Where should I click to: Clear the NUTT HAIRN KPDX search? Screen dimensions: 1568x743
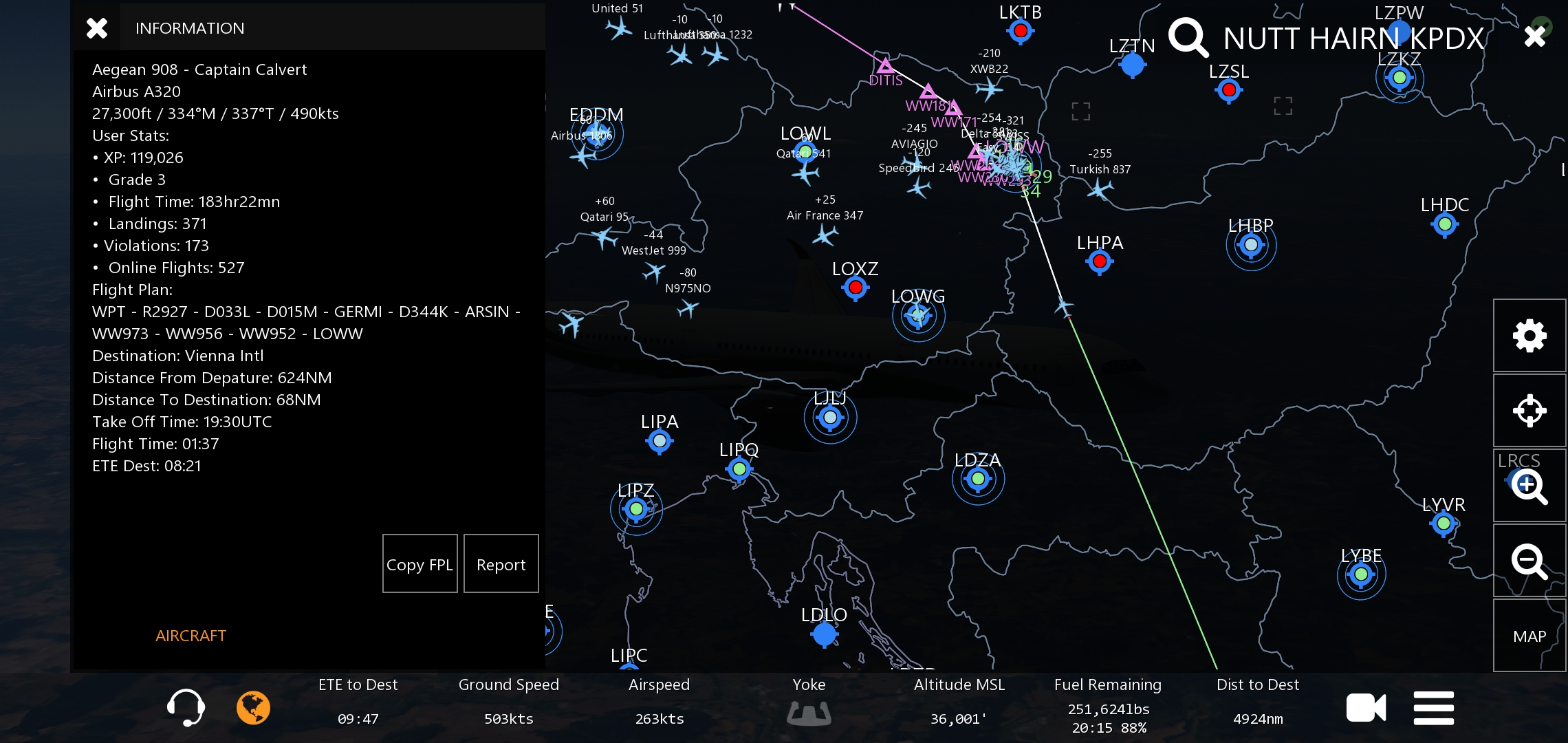coord(1535,36)
